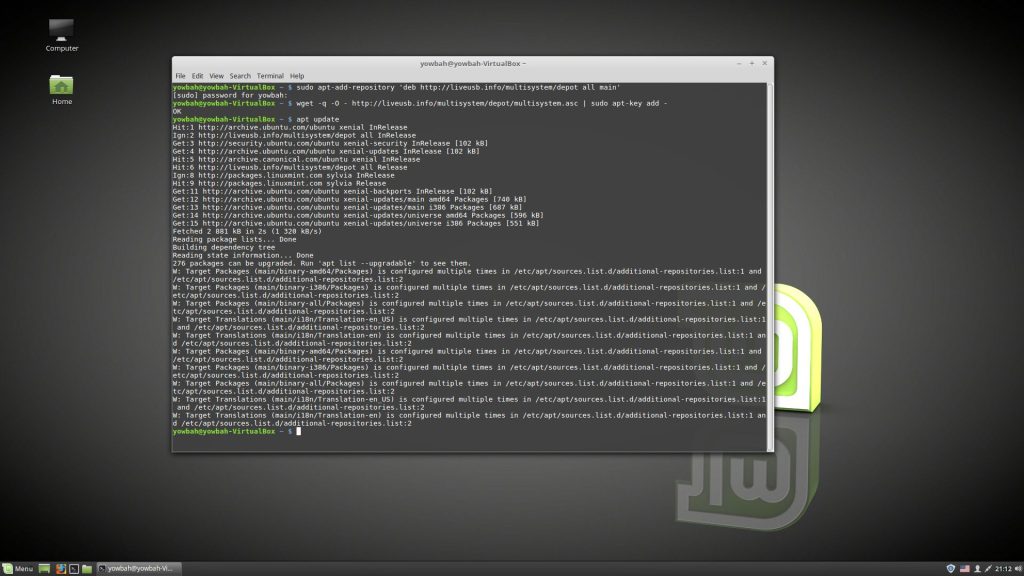
Task: Open the Home folder desktop icon
Action: pyautogui.click(x=62, y=88)
